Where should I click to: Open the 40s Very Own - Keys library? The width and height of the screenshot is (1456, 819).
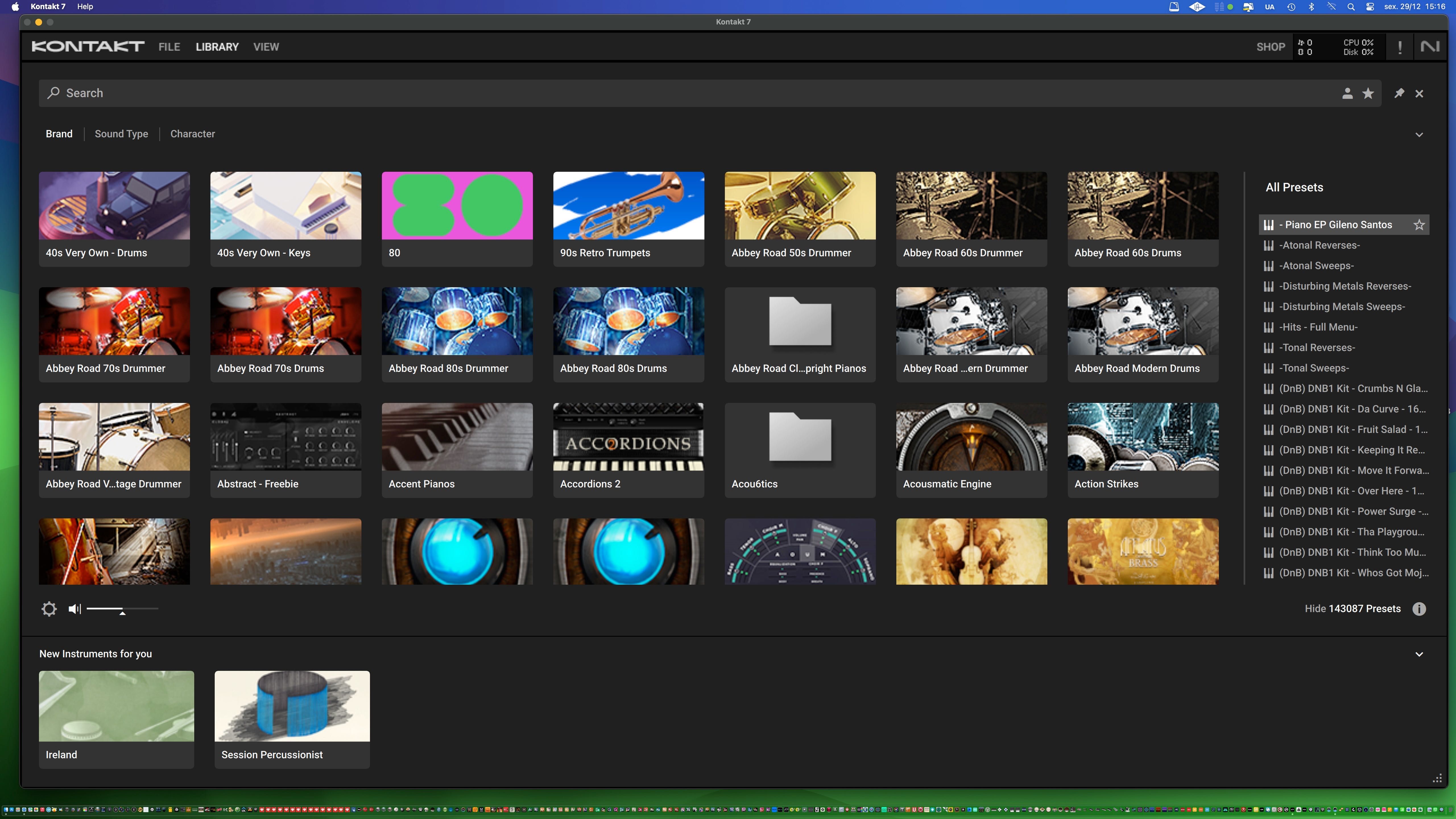tap(286, 219)
